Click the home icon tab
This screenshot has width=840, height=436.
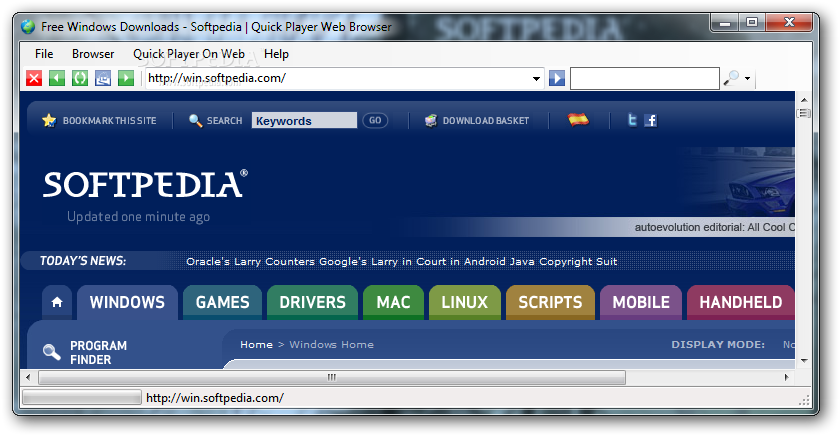click(57, 303)
